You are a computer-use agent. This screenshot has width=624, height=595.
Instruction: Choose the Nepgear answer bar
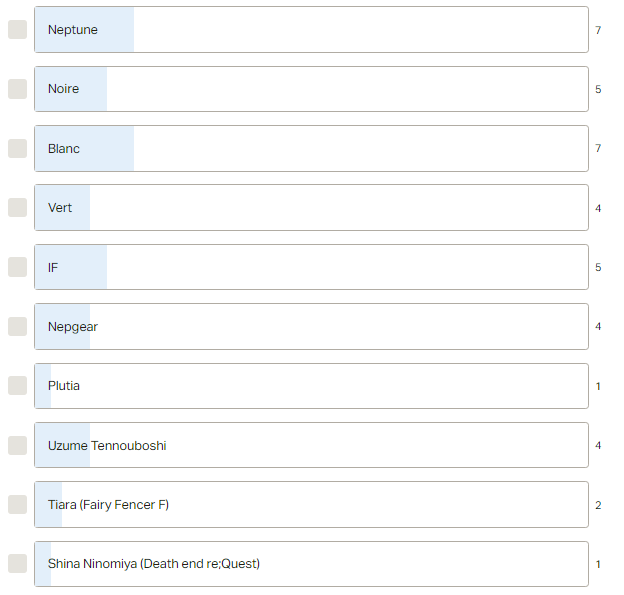pos(311,326)
